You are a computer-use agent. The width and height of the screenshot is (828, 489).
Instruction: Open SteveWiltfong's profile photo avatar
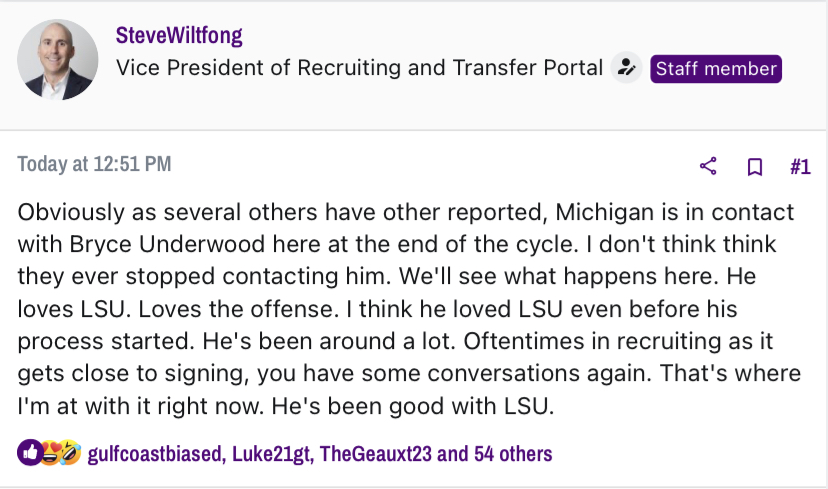[x=58, y=60]
